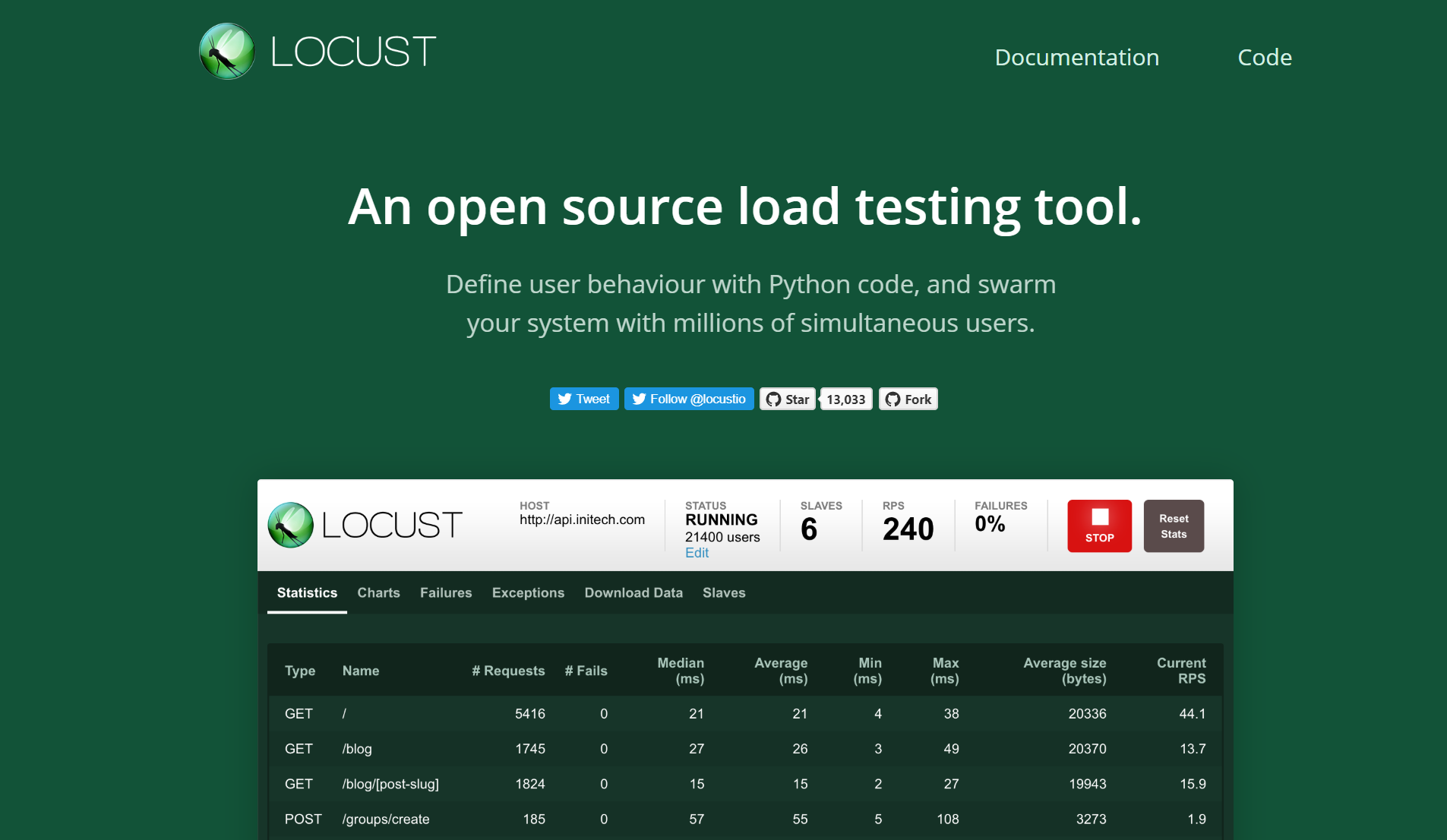Click the GitHub octocat icon on the Fork button
Screen dimensions: 1447x840
click(x=893, y=399)
